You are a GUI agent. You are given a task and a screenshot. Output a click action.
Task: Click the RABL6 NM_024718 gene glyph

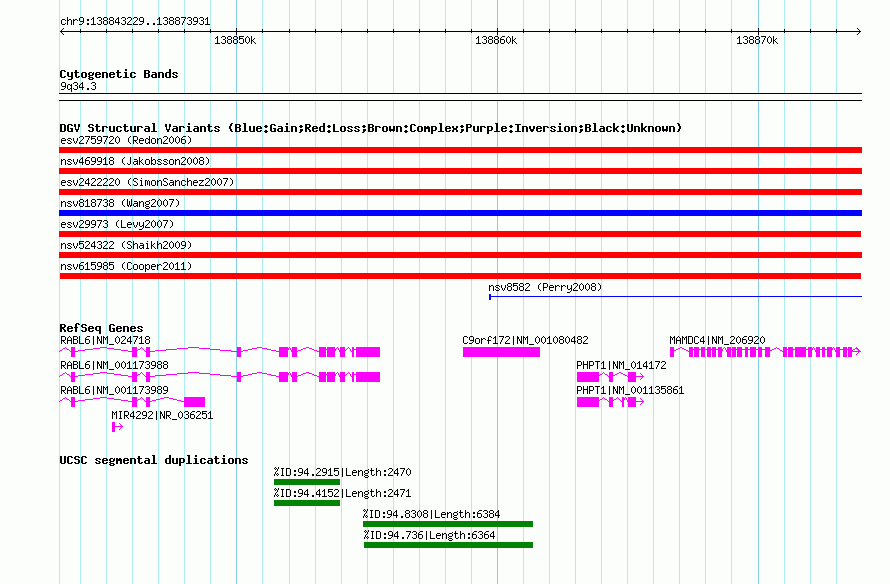click(220, 352)
